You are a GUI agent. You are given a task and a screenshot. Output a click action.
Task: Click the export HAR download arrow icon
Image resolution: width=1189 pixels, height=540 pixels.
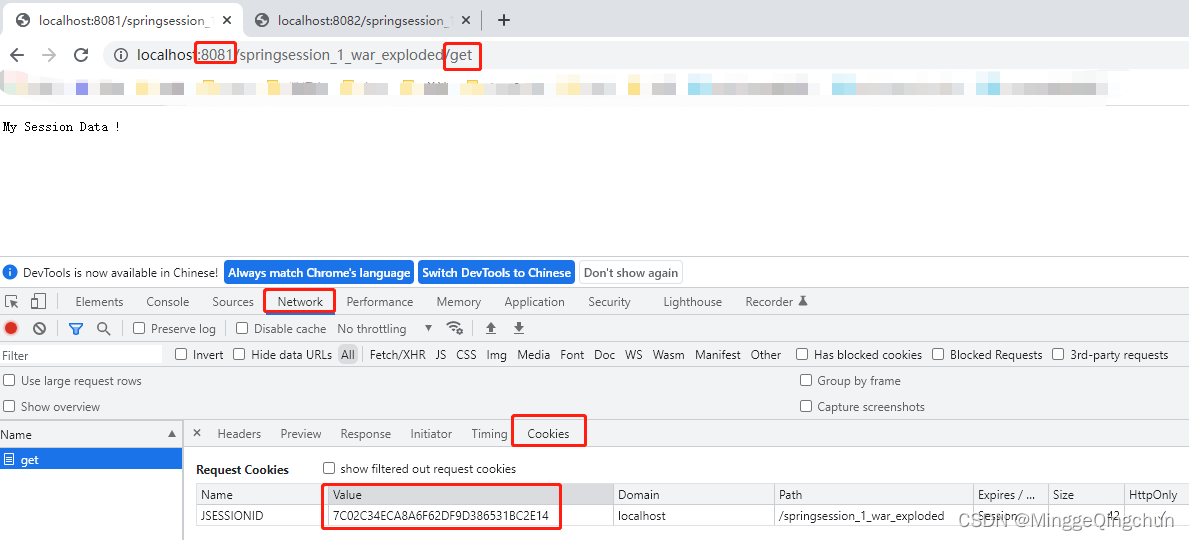point(519,328)
